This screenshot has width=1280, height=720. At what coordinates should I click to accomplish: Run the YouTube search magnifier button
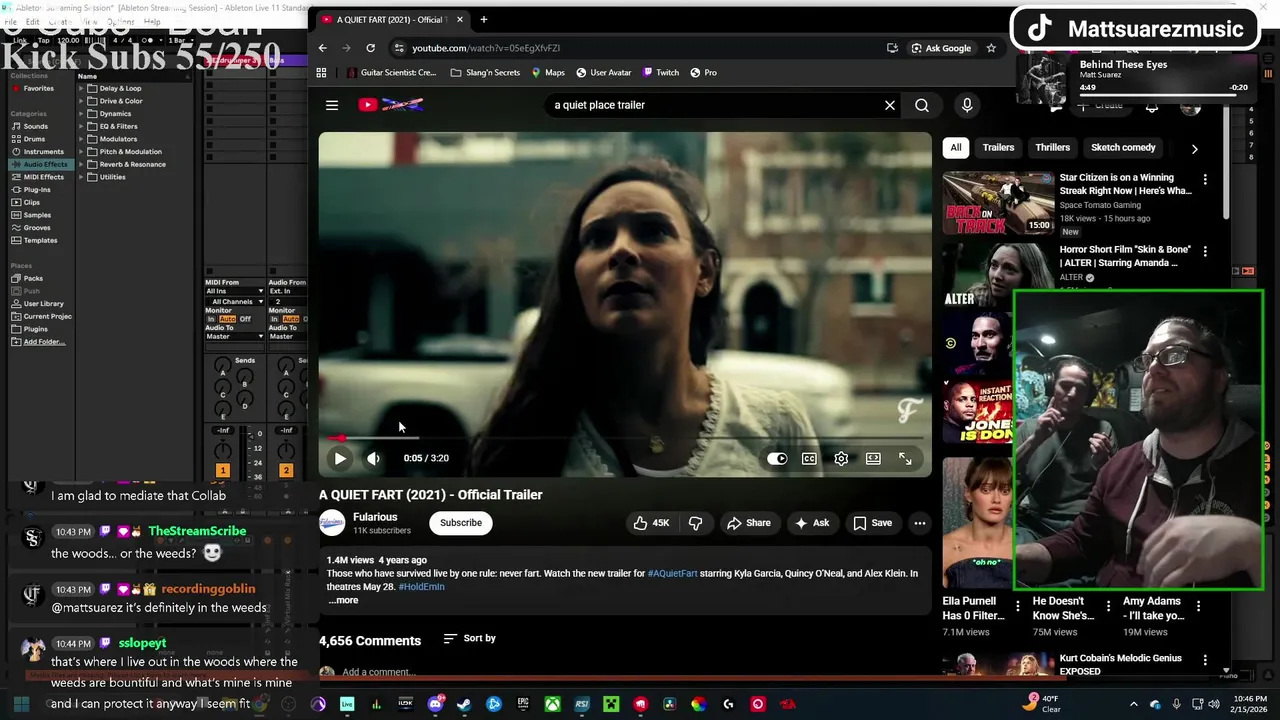point(922,105)
